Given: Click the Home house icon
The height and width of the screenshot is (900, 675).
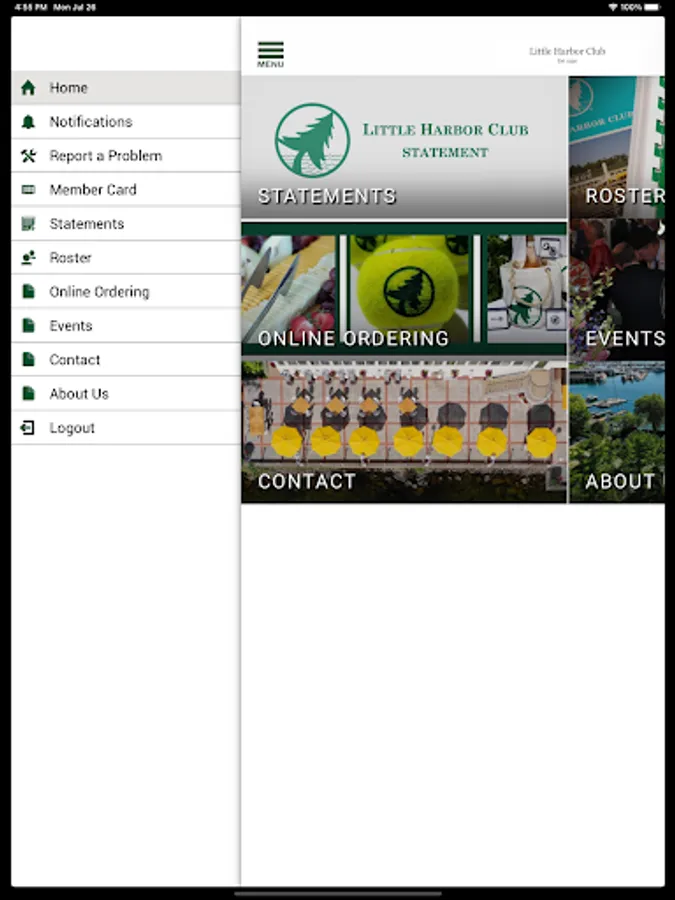Looking at the screenshot, I should coord(28,88).
